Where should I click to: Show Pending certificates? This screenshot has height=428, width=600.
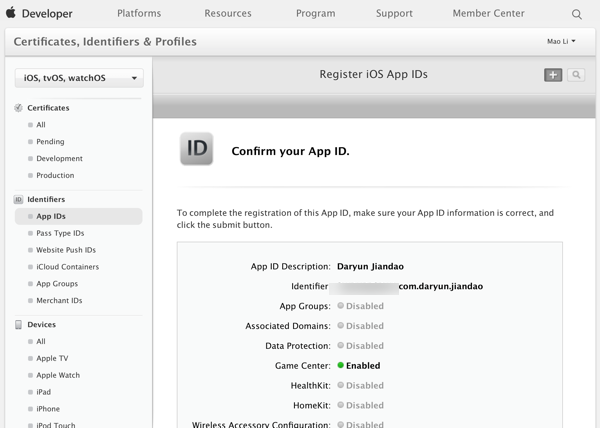click(x=50, y=142)
